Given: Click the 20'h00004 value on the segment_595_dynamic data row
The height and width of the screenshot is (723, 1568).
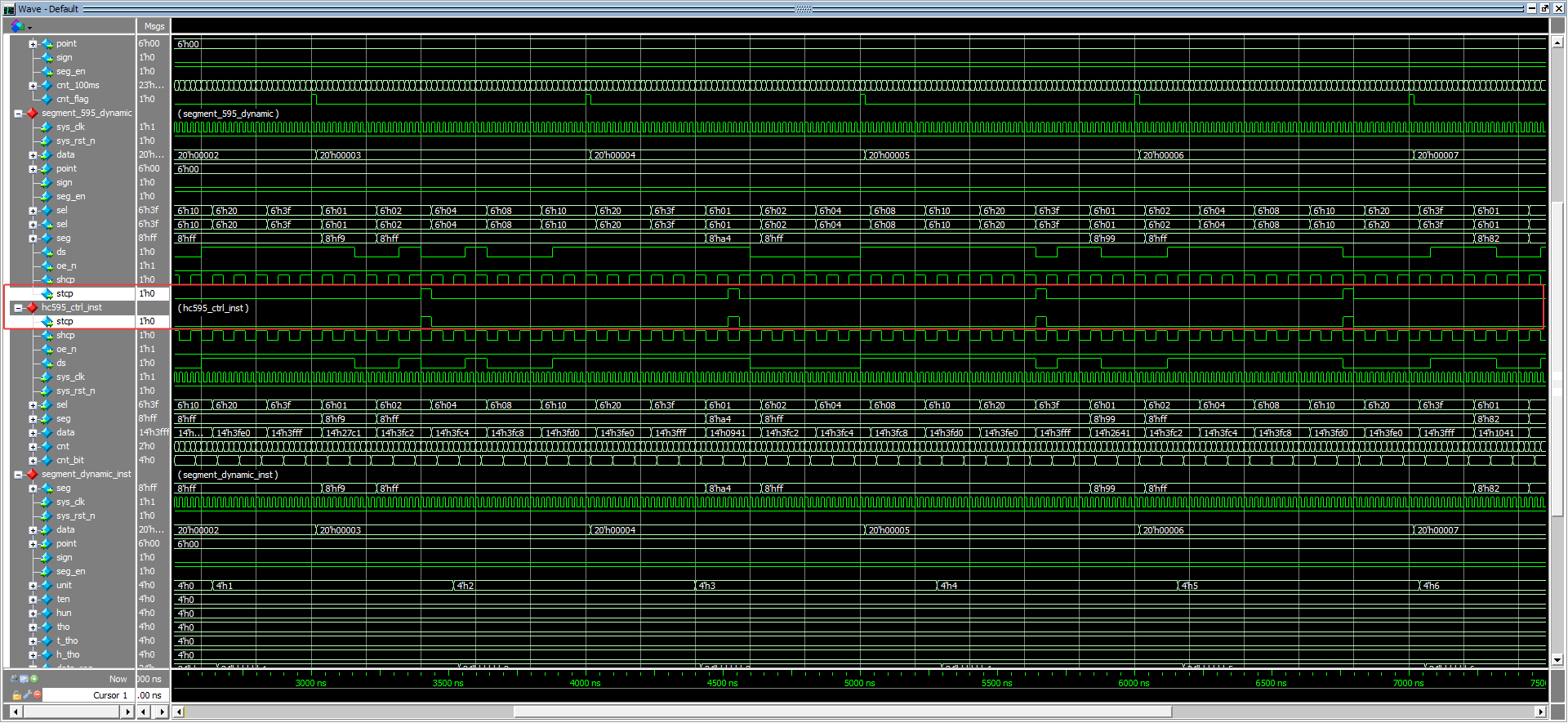Looking at the screenshot, I should [614, 155].
